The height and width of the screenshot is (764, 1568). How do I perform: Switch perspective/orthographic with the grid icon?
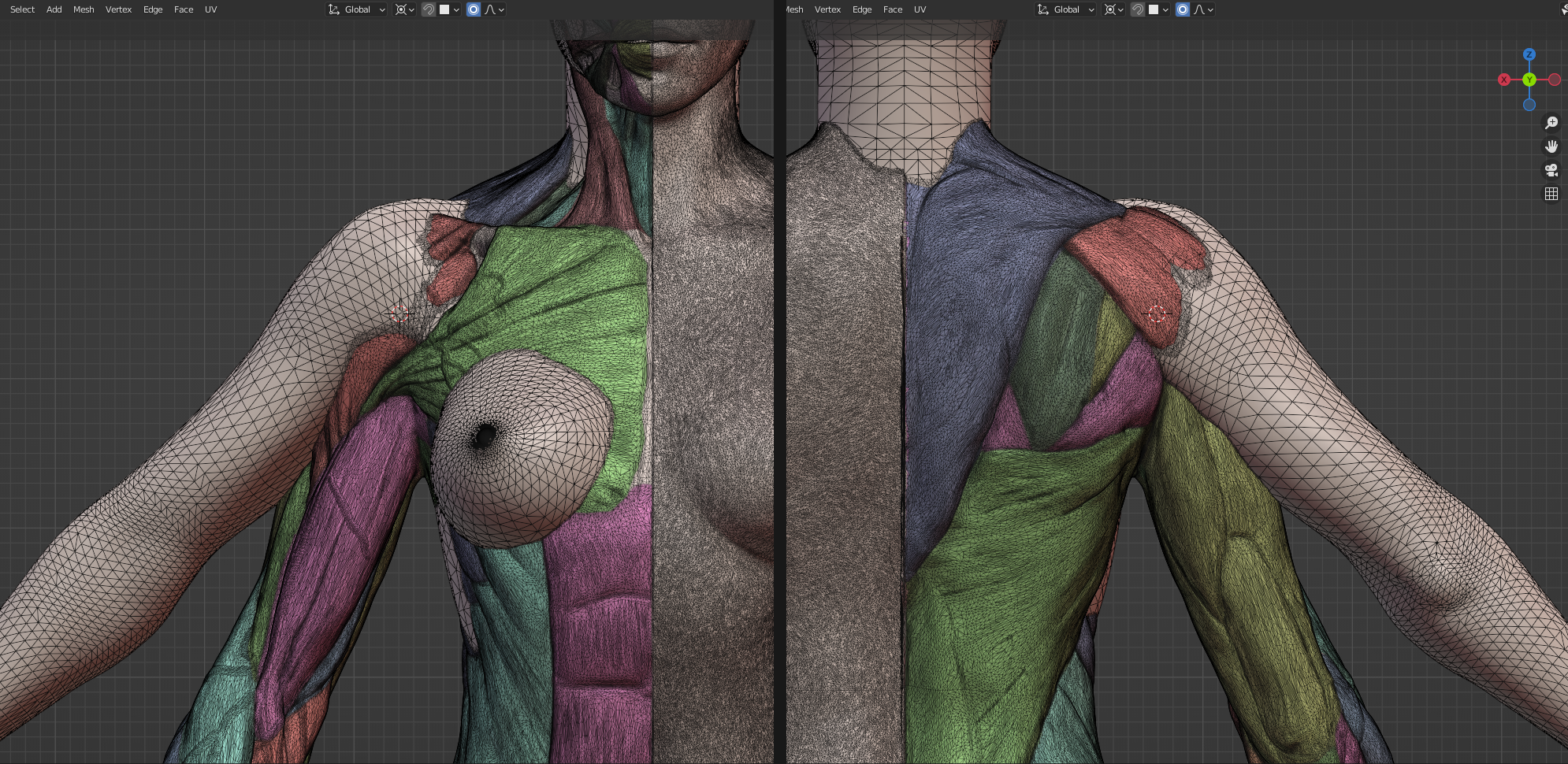click(1551, 194)
